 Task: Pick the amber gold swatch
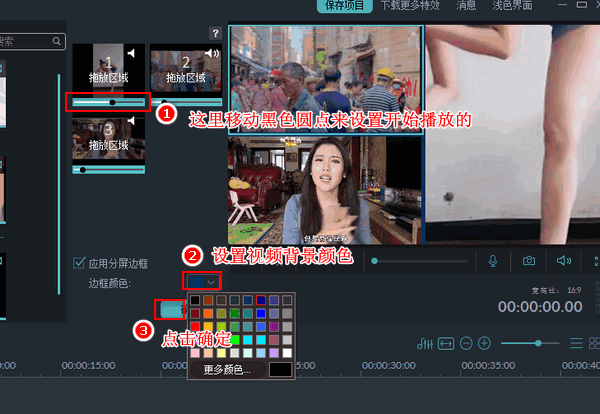point(208,327)
